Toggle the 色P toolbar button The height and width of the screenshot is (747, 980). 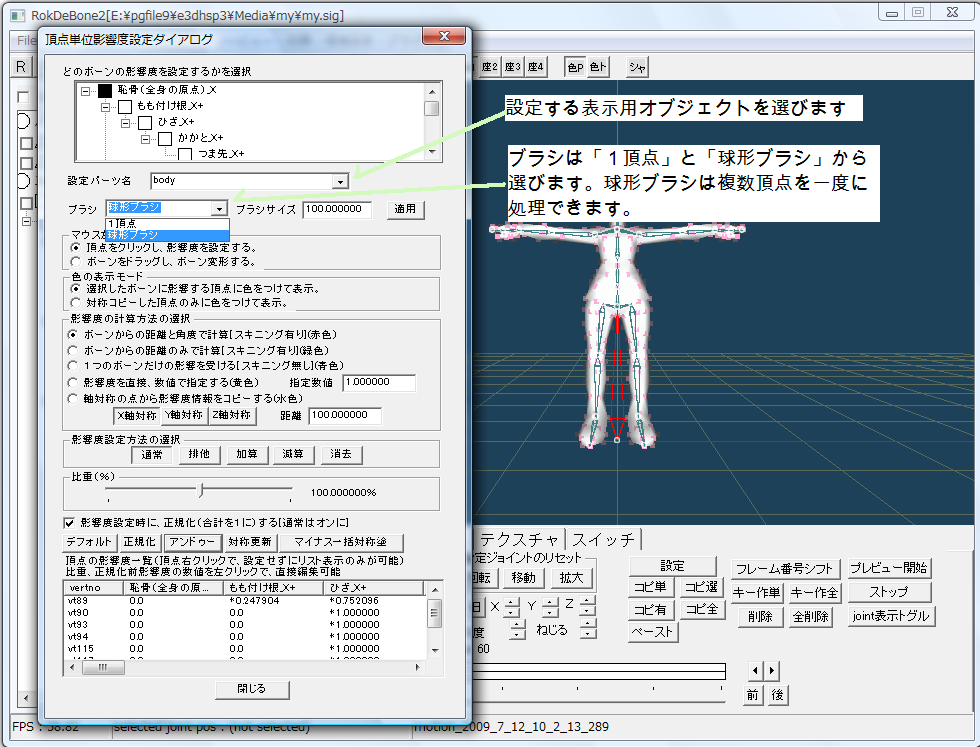pyautogui.click(x=575, y=67)
